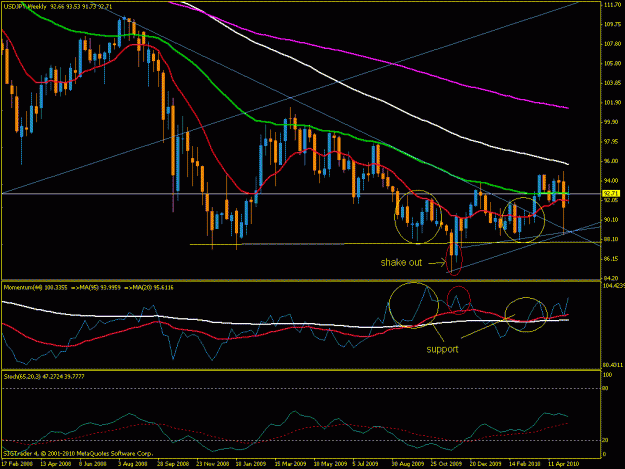The image size is (625, 469).
Task: Click the 97.95 price axis label
Action: pyautogui.click(x=612, y=141)
